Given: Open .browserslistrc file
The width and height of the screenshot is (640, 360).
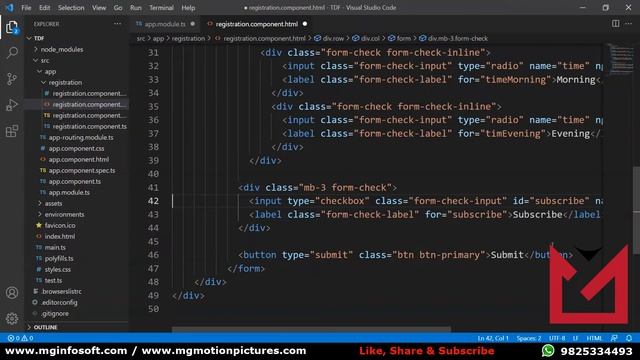Looking at the screenshot, I should pos(62,291).
